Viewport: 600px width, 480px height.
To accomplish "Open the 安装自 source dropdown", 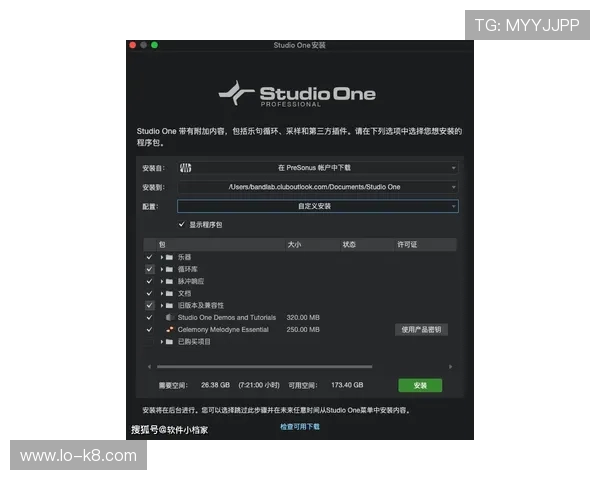I will pyautogui.click(x=318, y=168).
